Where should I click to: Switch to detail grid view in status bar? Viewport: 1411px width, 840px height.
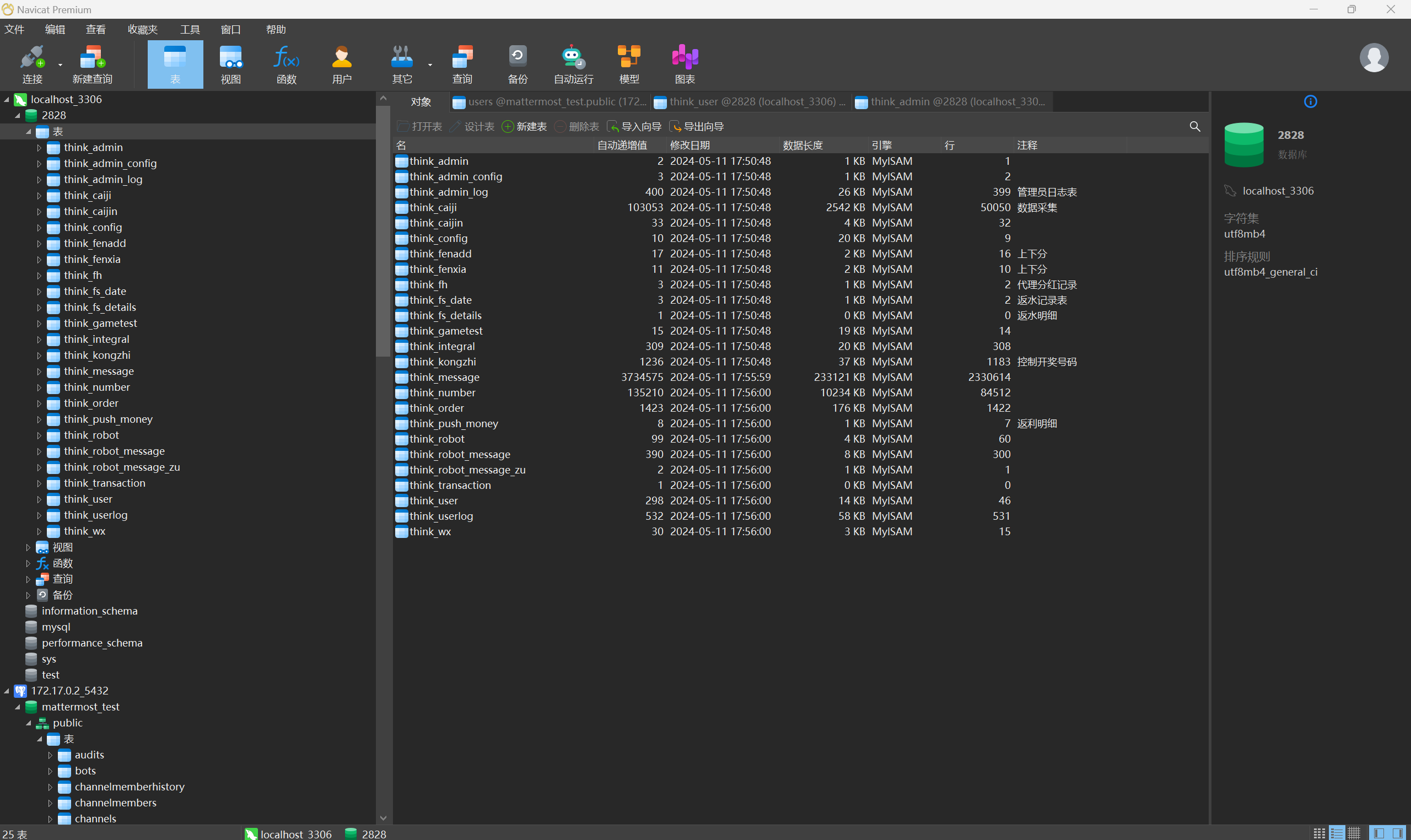1354,833
